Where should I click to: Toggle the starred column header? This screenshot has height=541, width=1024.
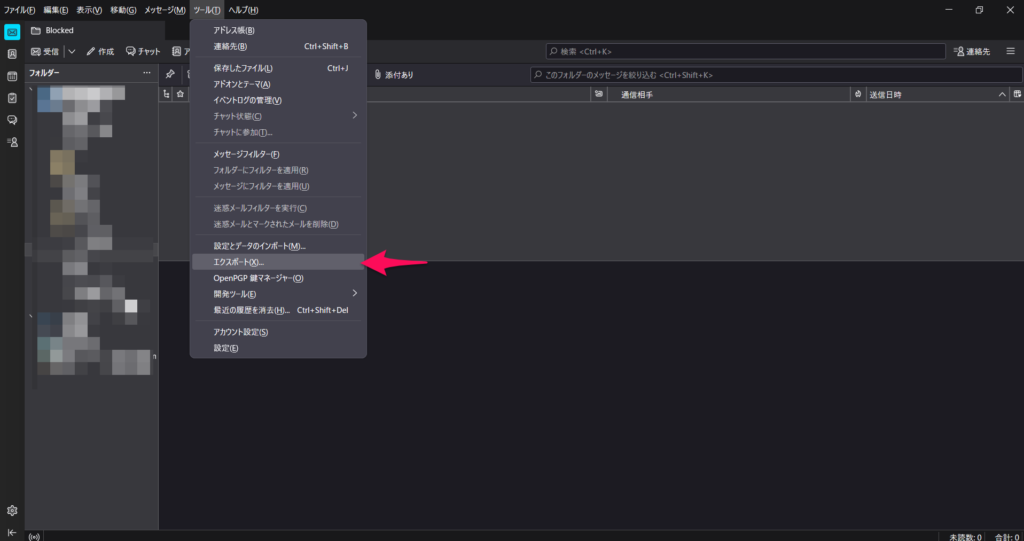[x=180, y=94]
